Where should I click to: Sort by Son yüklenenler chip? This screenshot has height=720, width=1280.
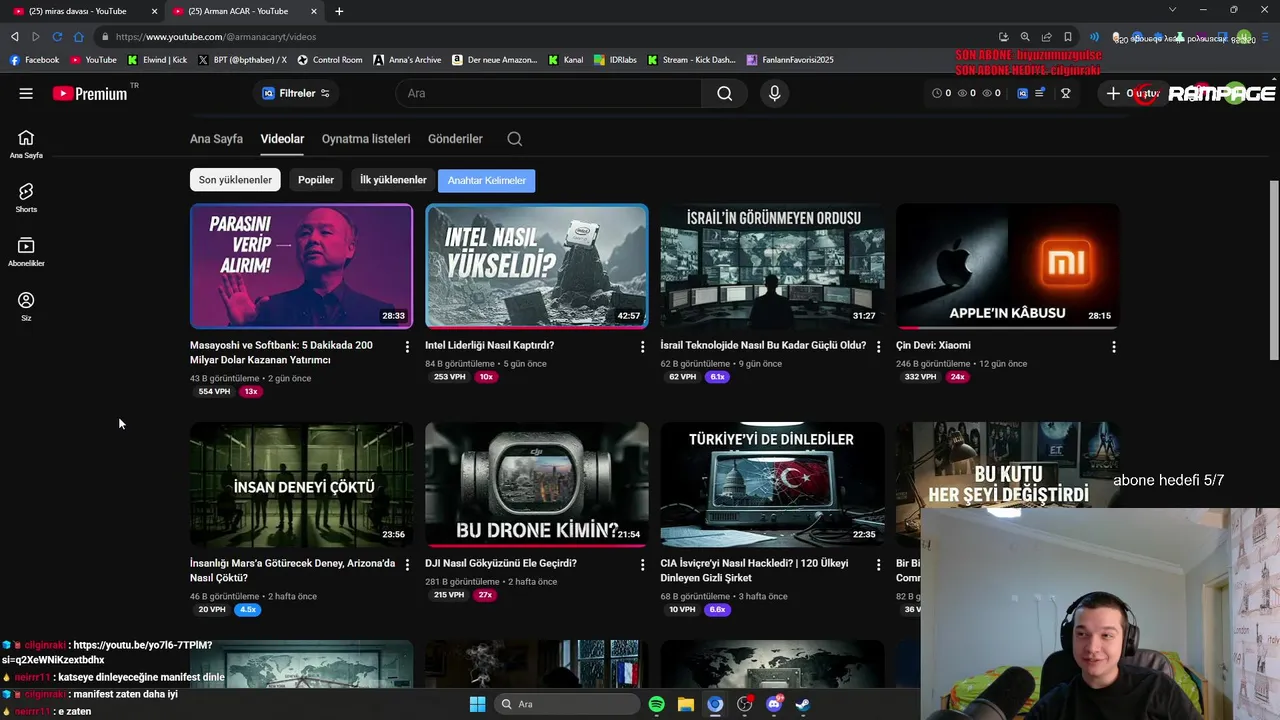click(235, 180)
